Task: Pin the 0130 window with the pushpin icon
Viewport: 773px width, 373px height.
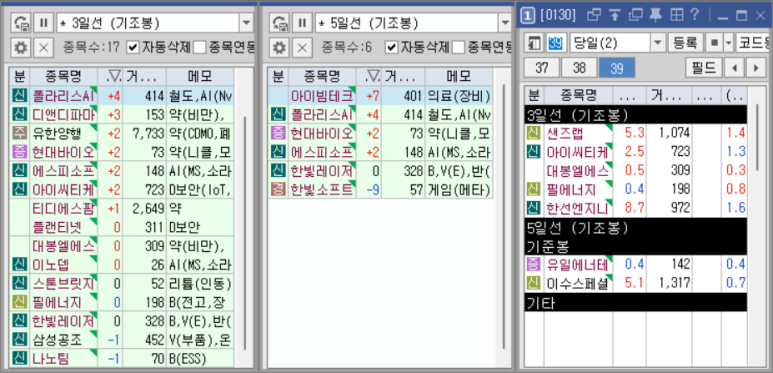Action: (x=656, y=15)
